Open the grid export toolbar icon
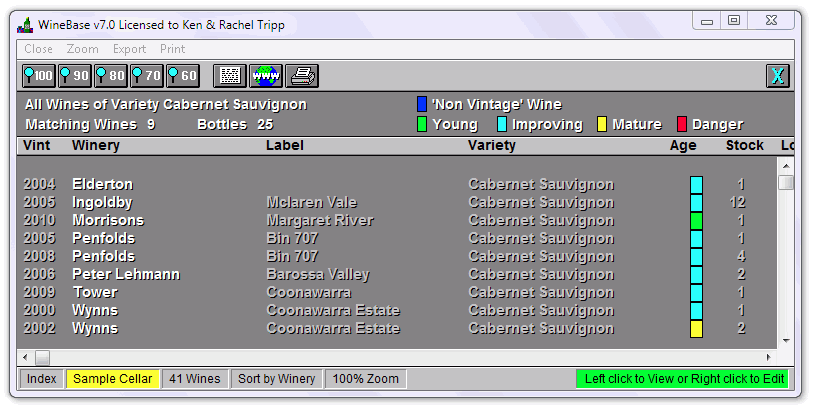Image resolution: width=816 pixels, height=409 pixels. click(x=230, y=76)
